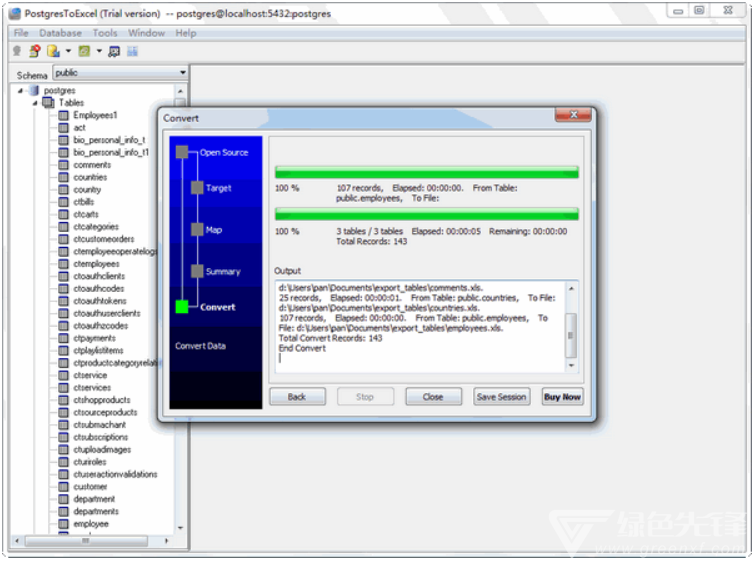Image resolution: width=756 pixels, height=563 pixels.
Task: Click the yellow database export toolbar icon
Action: 53,51
